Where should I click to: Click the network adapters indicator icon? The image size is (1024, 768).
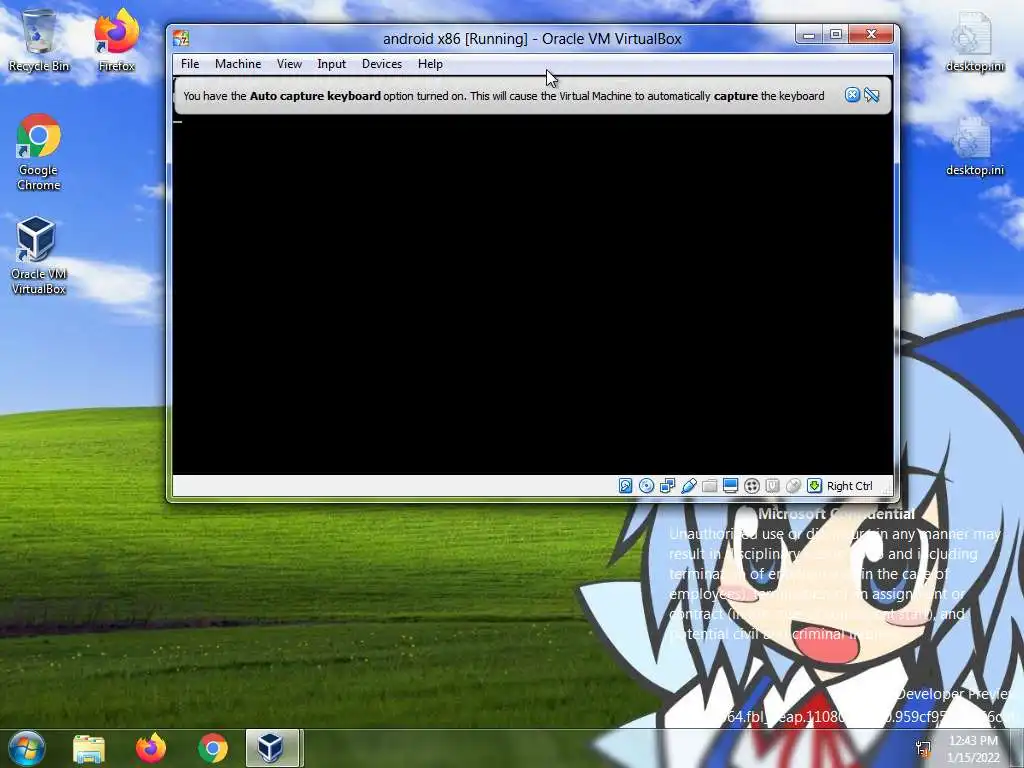[667, 485]
